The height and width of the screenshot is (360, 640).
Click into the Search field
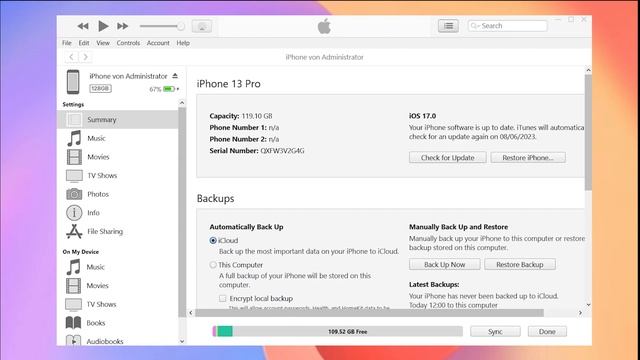pyautogui.click(x=507, y=26)
